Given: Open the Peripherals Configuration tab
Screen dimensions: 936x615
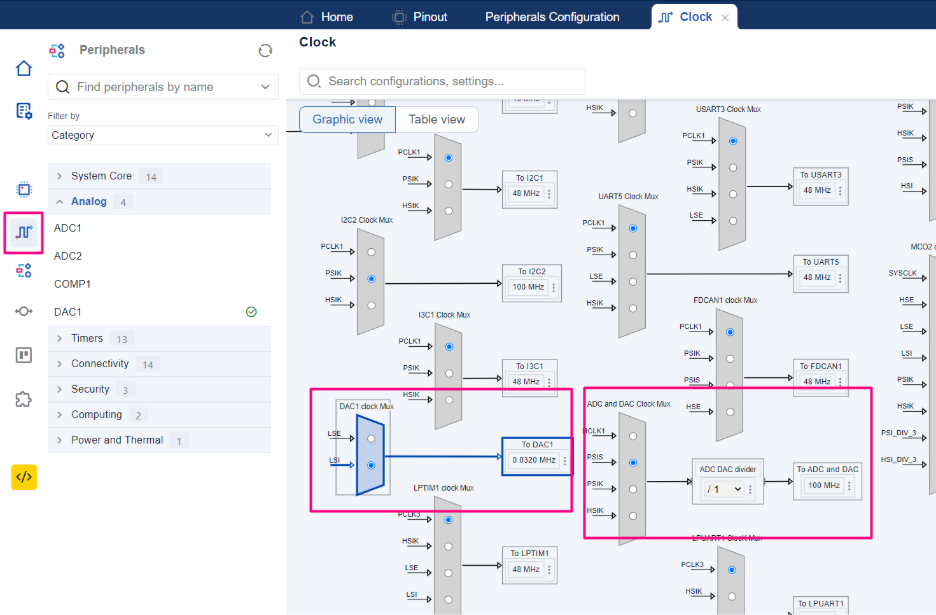Looking at the screenshot, I should [552, 17].
